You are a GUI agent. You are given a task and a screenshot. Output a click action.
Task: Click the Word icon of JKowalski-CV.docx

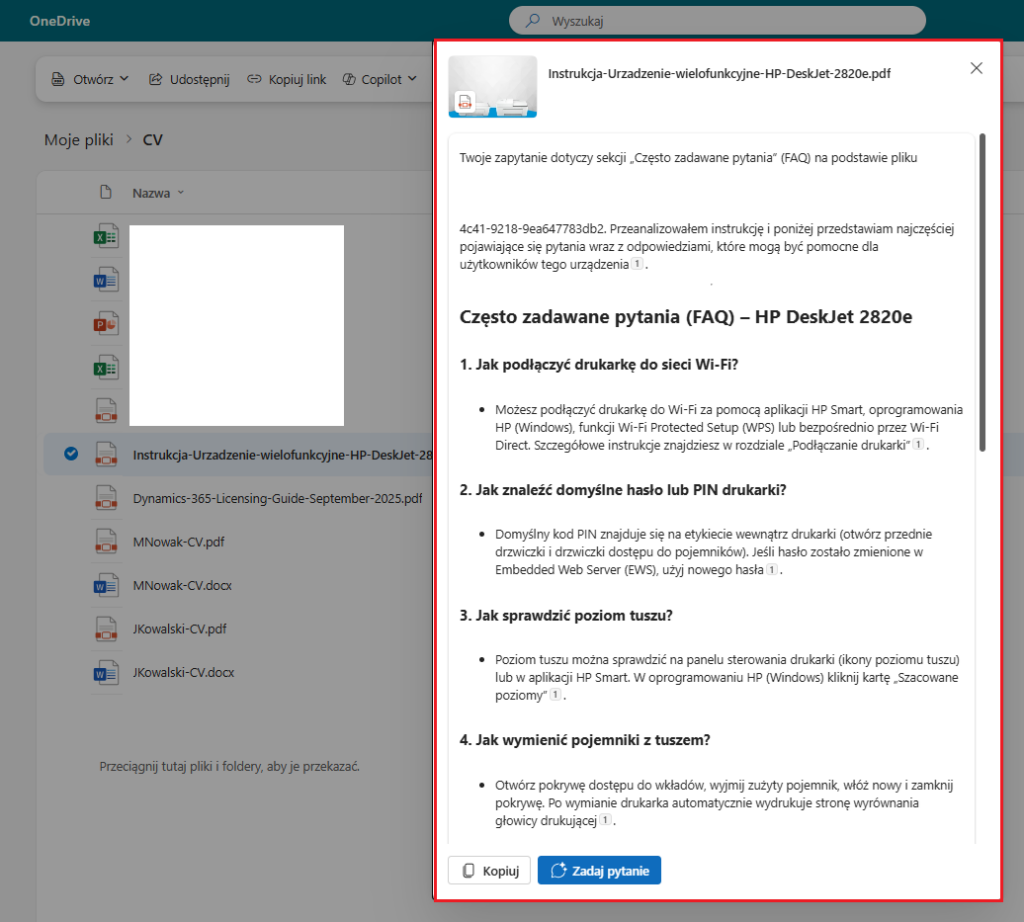106,672
